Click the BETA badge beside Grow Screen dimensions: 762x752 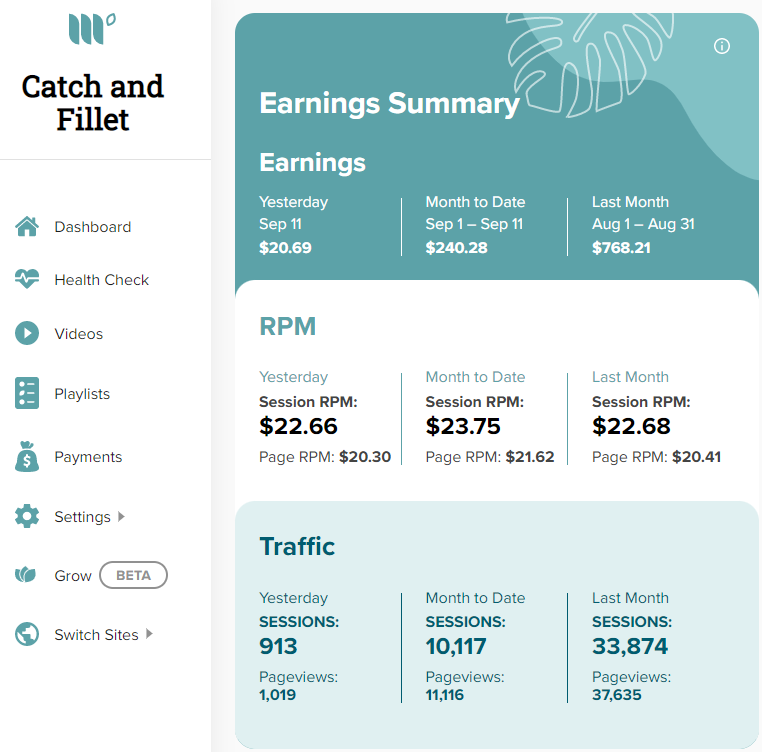[134, 575]
